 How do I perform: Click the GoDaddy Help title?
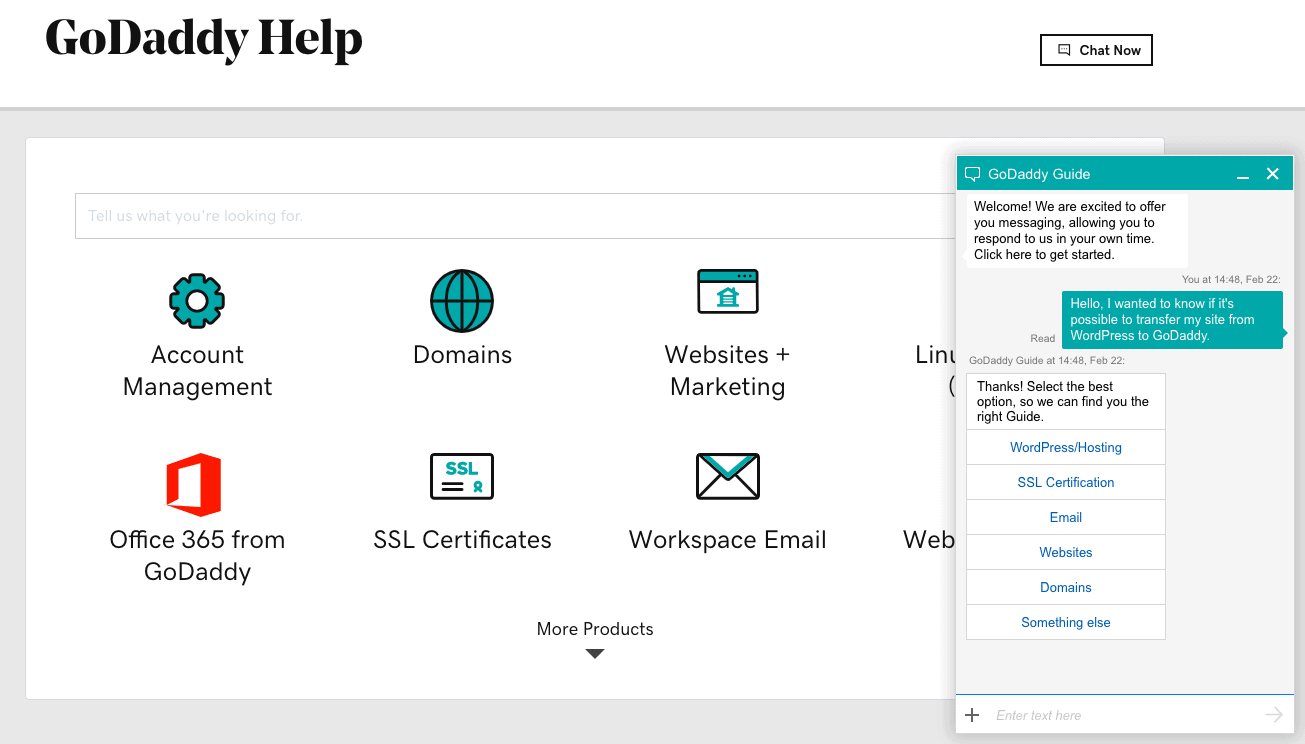click(x=204, y=40)
